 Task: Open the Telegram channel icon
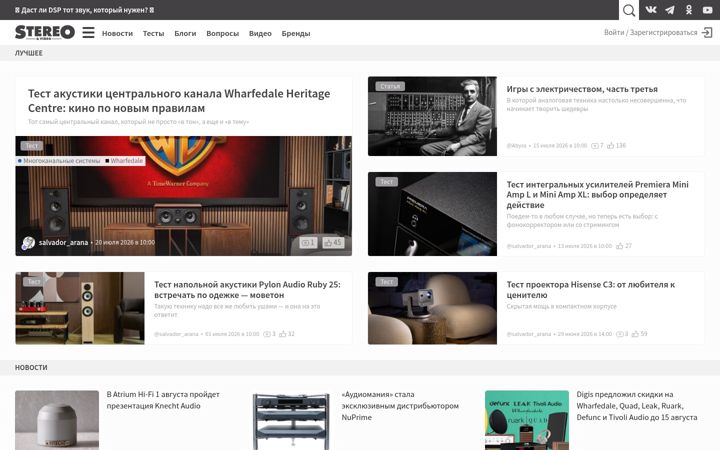(x=670, y=10)
